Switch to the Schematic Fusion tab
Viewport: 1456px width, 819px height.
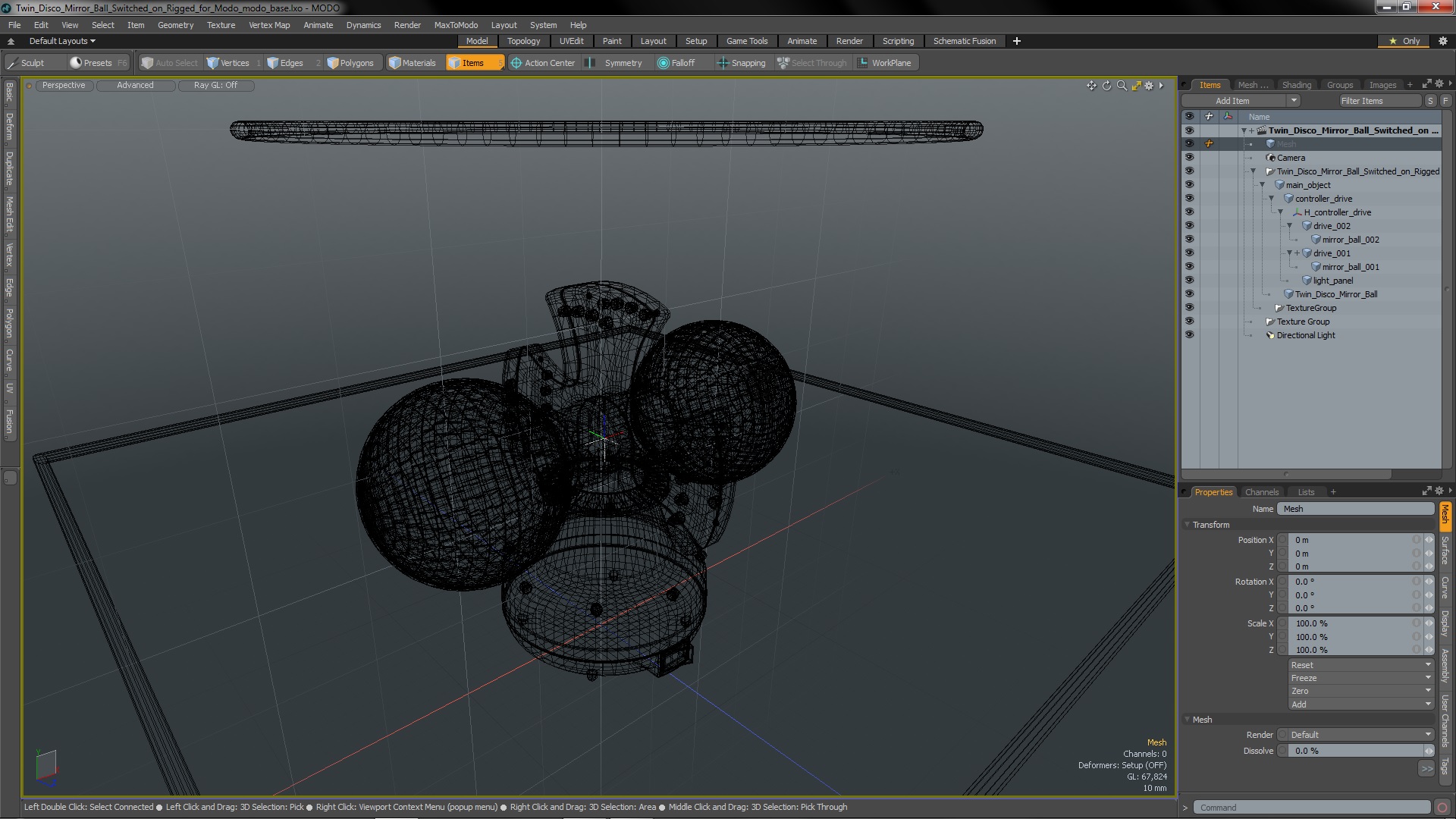point(964,41)
